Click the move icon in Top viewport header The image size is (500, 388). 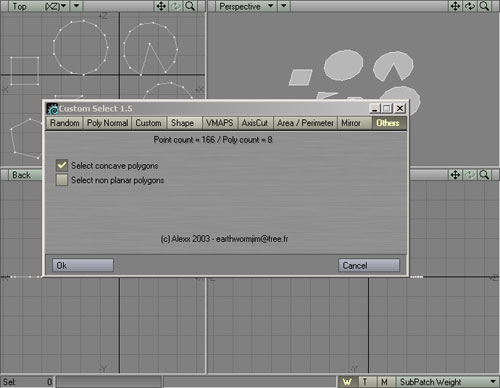(x=161, y=6)
